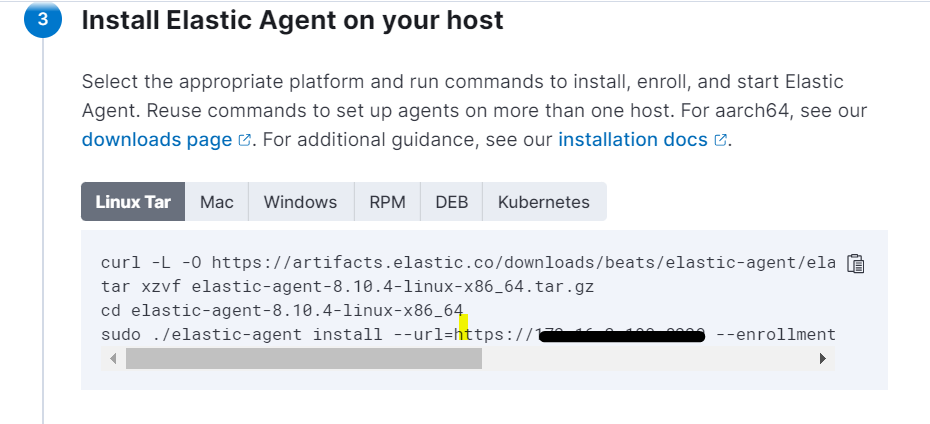
Task: Open the RPM platform tab
Action: click(x=387, y=202)
